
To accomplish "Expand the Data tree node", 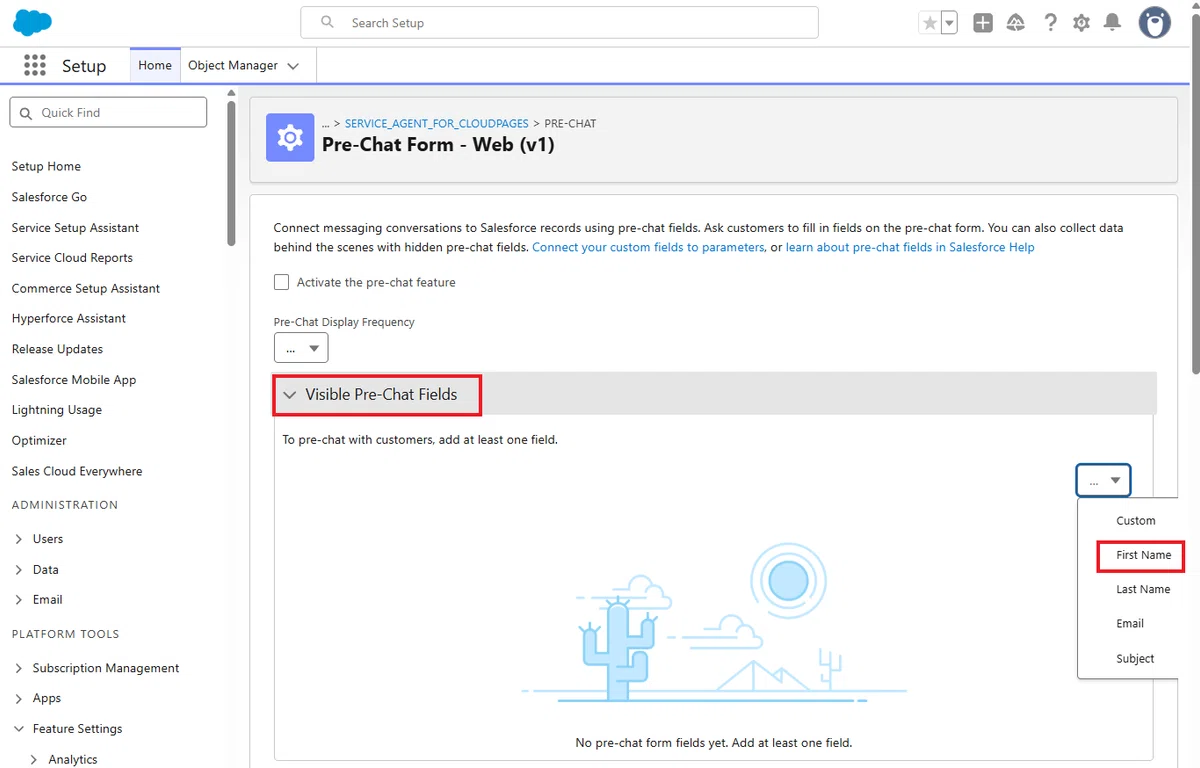I will pos(19,570).
